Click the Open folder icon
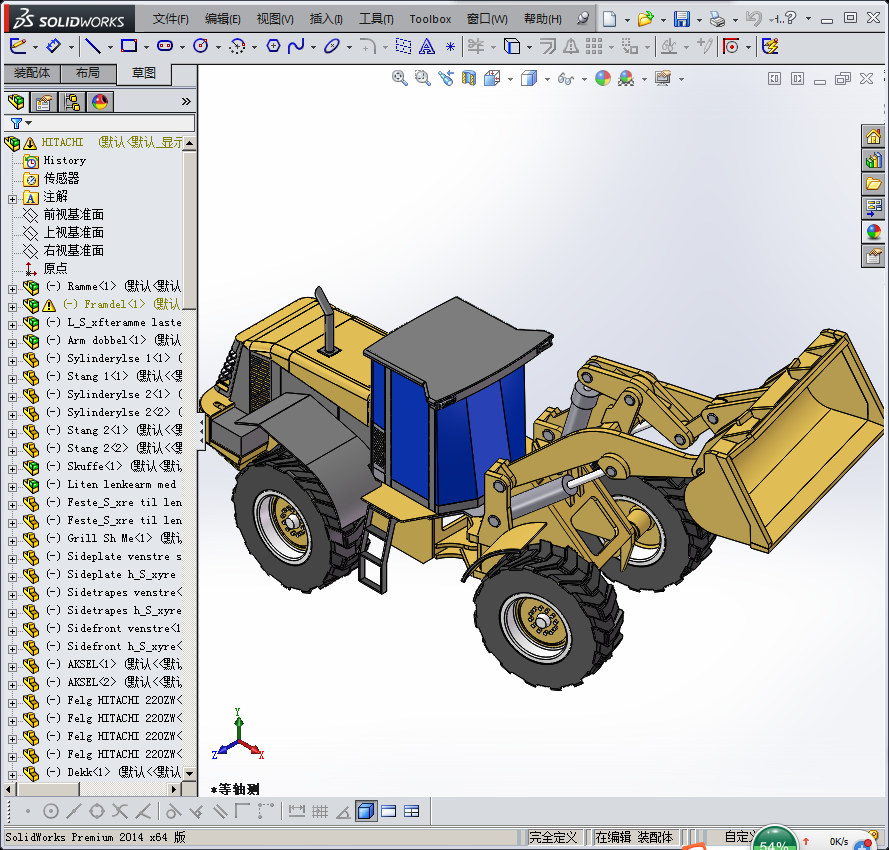 [645, 19]
